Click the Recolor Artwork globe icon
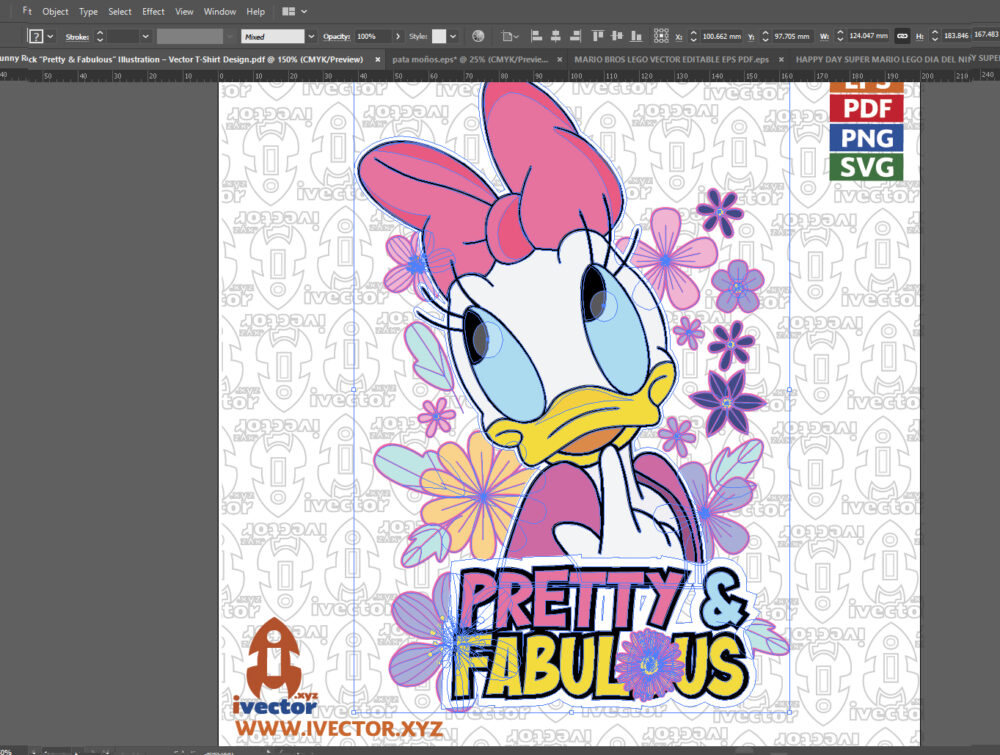The width and height of the screenshot is (1000, 755). coord(478,36)
